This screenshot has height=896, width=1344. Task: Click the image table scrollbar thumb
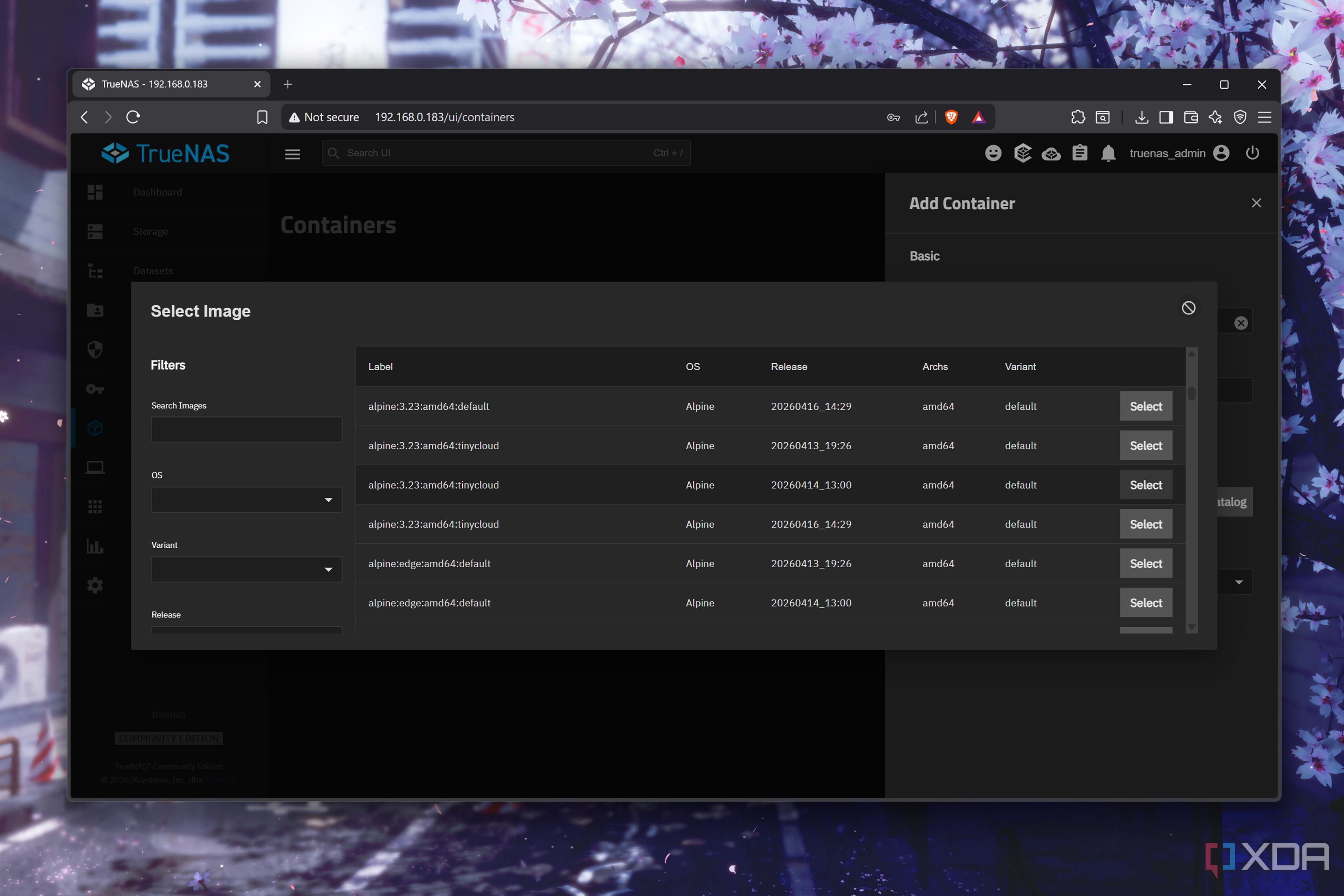[1191, 394]
